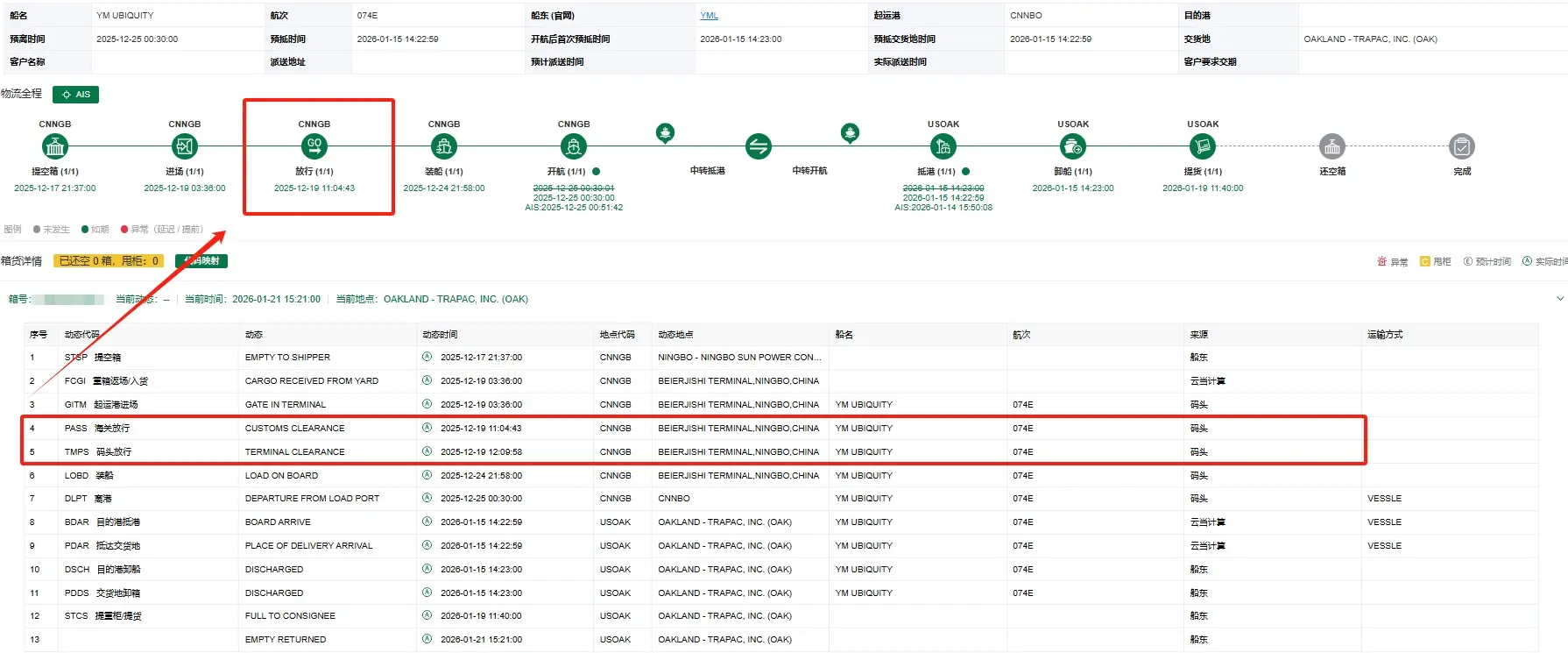This screenshot has height=653, width=1568.
Task: Click the "AIS:2026-01-14 15:50:08" timestamp under 抵港
Action: pos(943,208)
